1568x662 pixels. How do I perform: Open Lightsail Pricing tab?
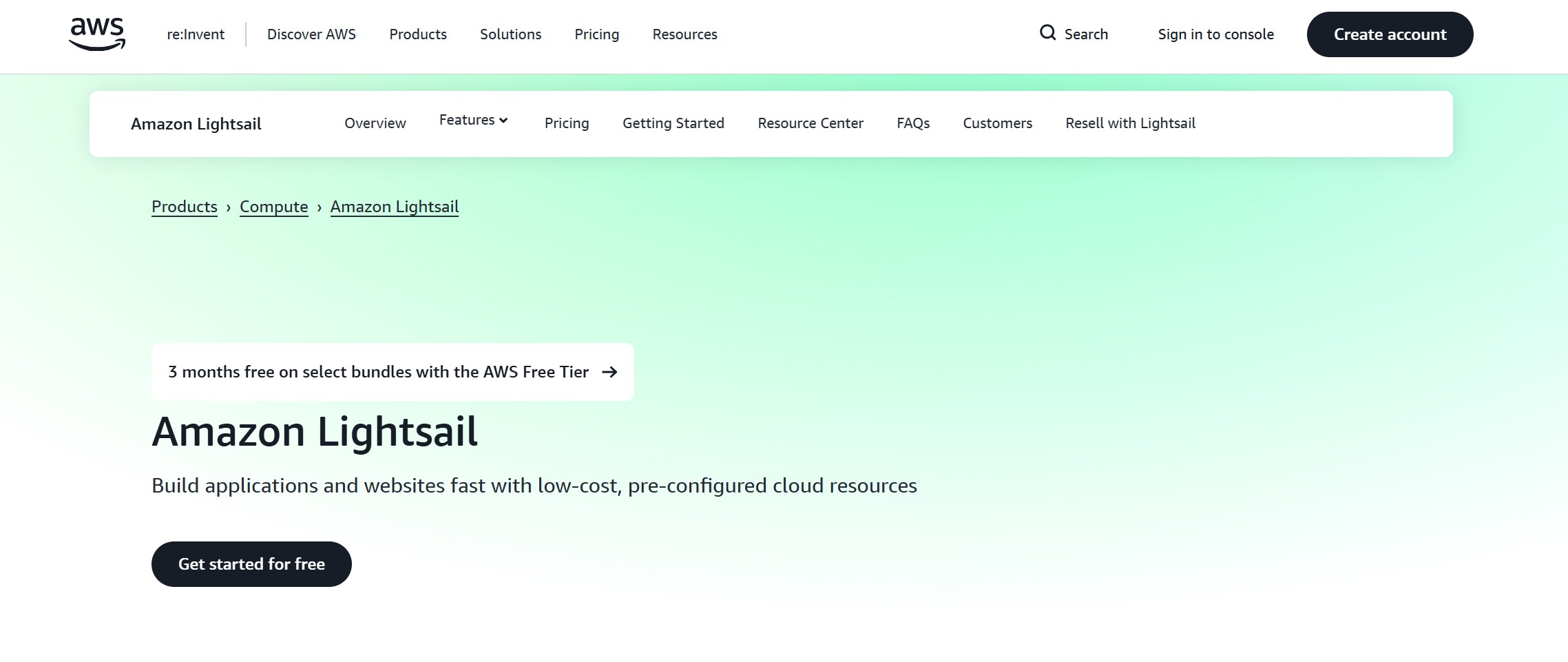pos(566,123)
